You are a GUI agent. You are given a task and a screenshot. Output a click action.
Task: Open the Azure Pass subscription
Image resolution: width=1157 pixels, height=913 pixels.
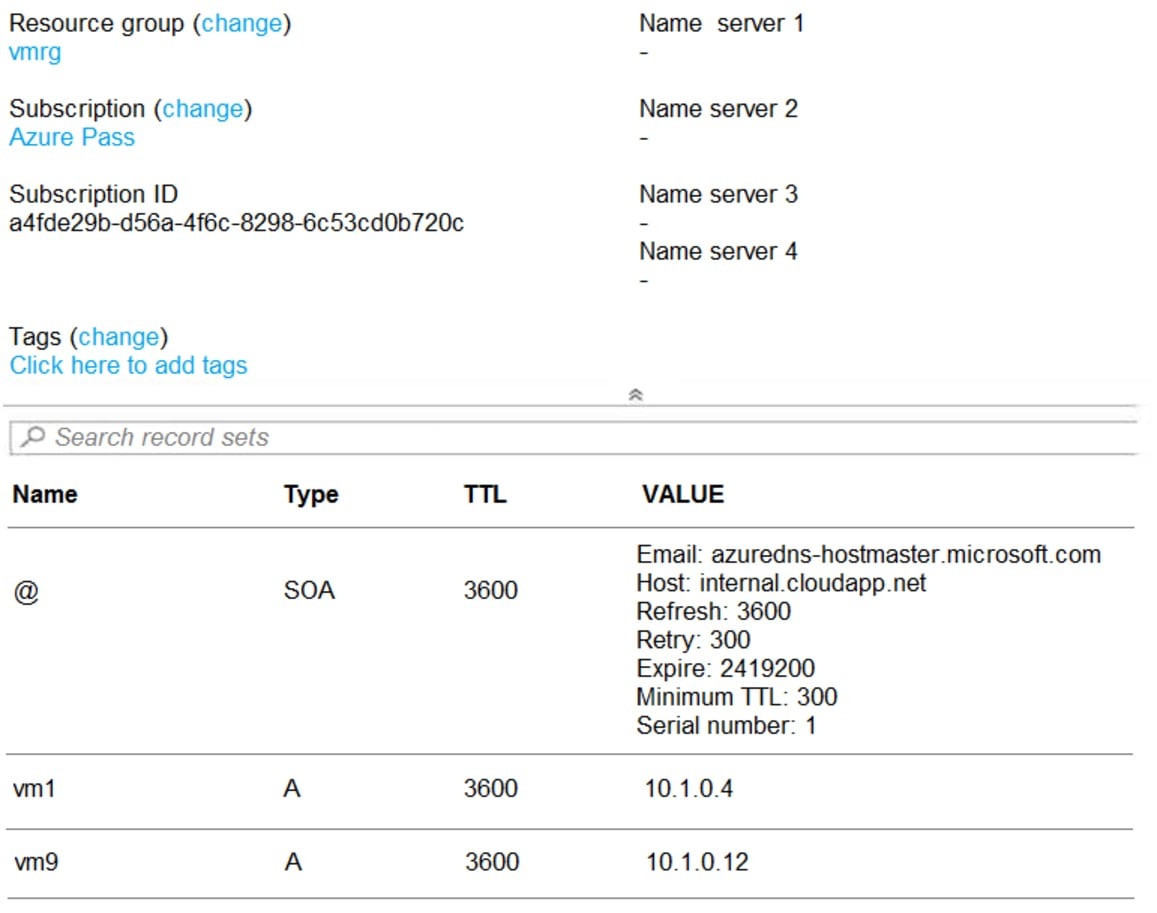[71, 137]
